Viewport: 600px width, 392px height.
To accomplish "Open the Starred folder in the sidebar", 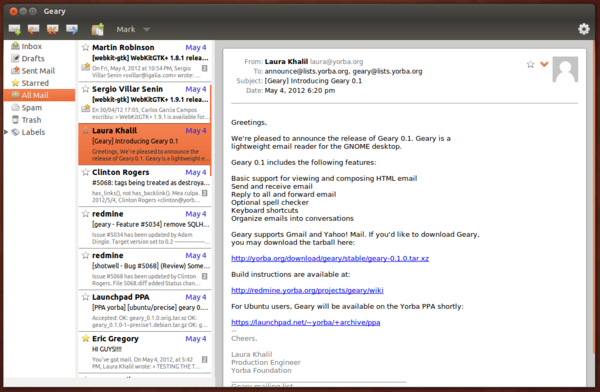I will 35,83.
